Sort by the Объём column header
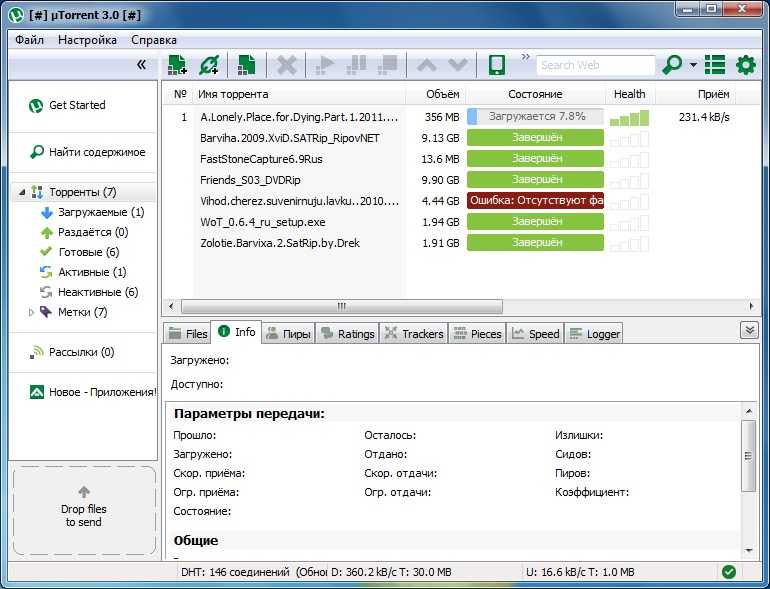 436,94
